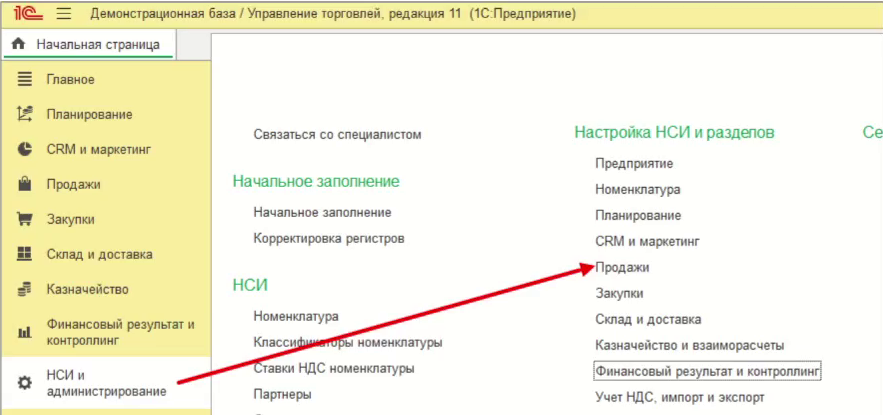
Task: Open Предприятие settings
Action: pyautogui.click(x=635, y=163)
